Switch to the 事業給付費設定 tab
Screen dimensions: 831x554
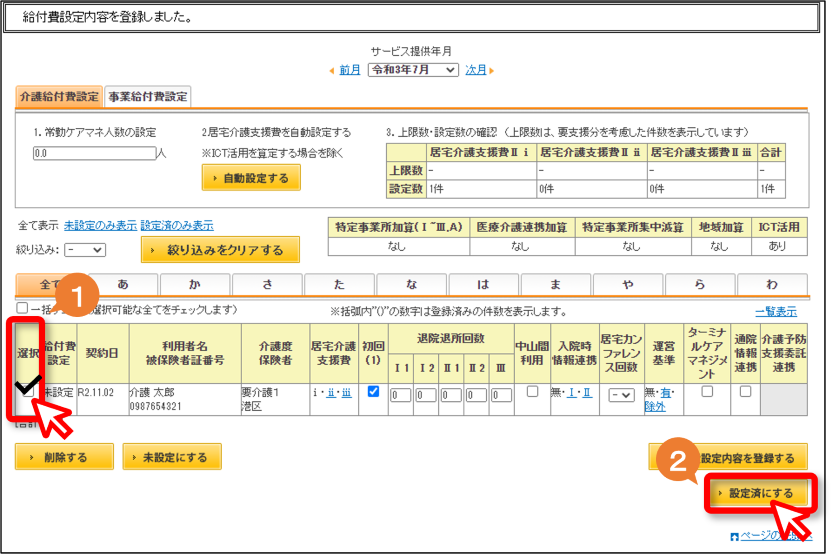148,97
